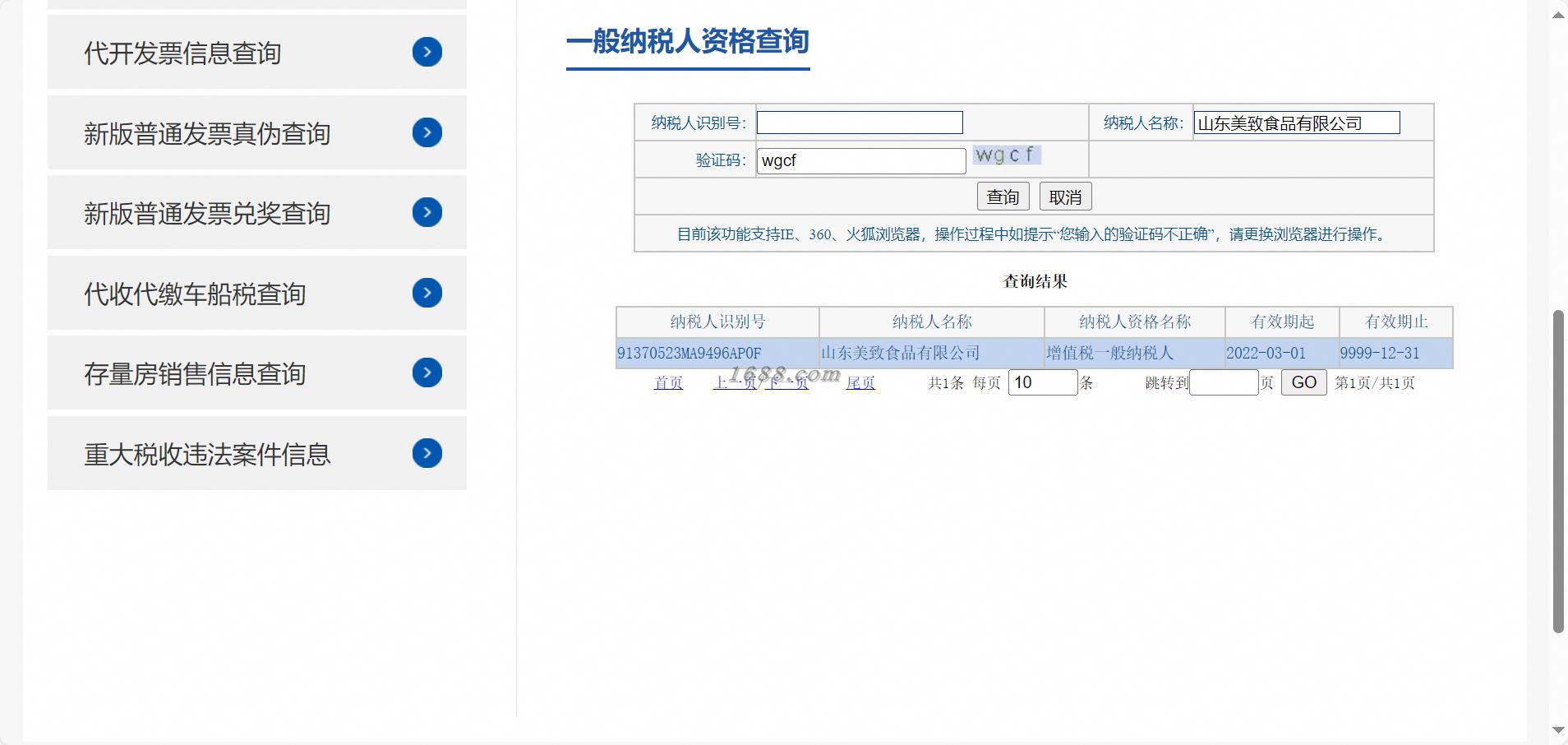
Task: Open 代开发票信息查询 menu item
Action: click(x=257, y=53)
